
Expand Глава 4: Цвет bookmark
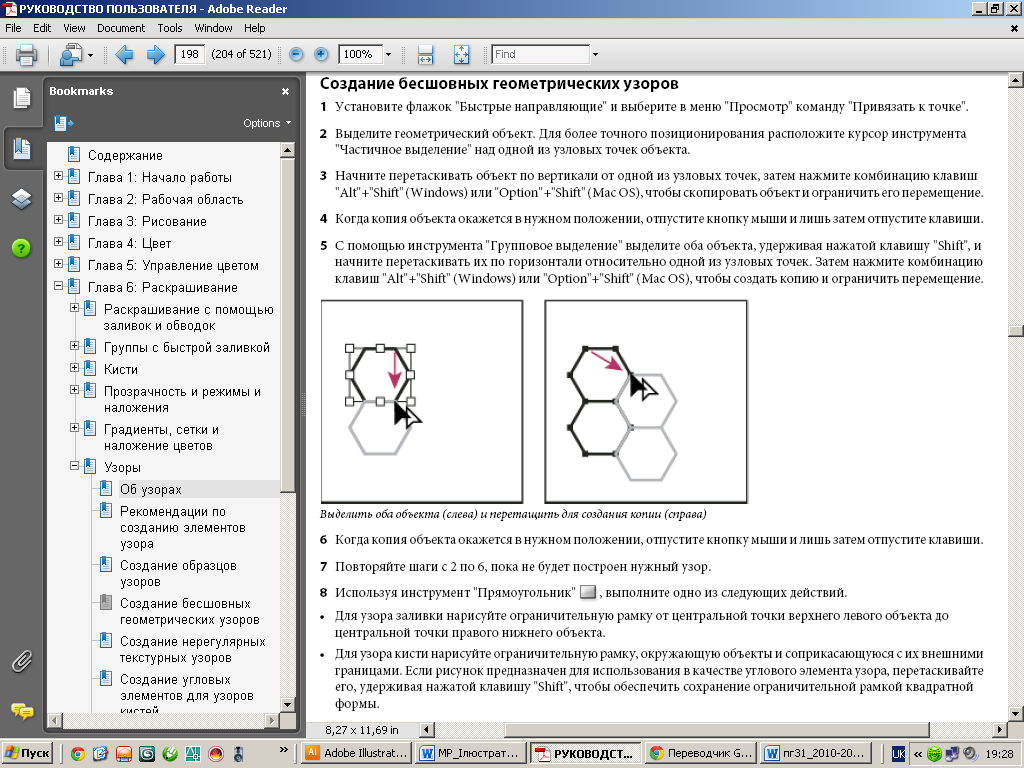58,242
